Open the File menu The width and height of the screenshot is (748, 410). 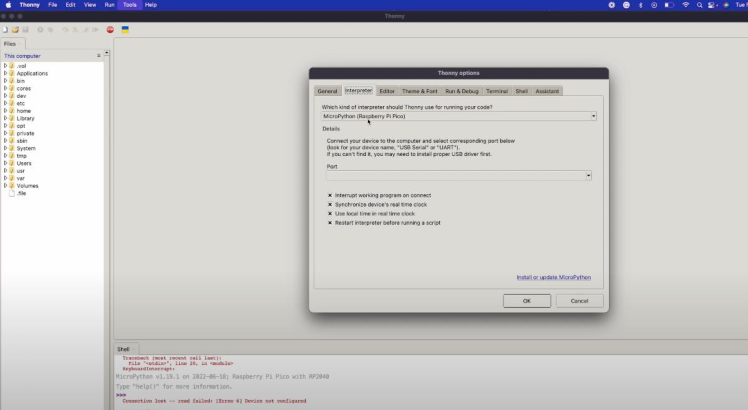pos(52,5)
